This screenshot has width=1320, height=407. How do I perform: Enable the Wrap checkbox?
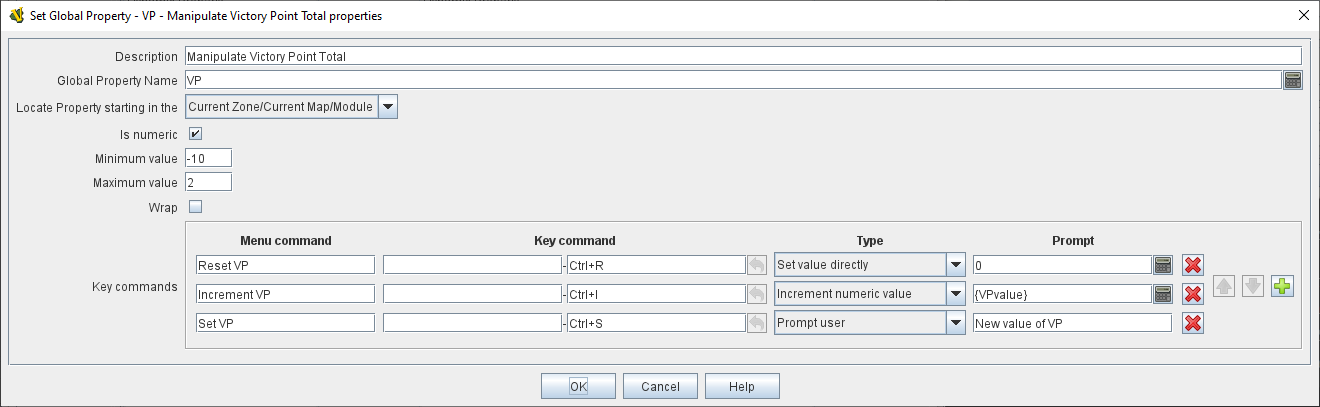click(x=196, y=208)
